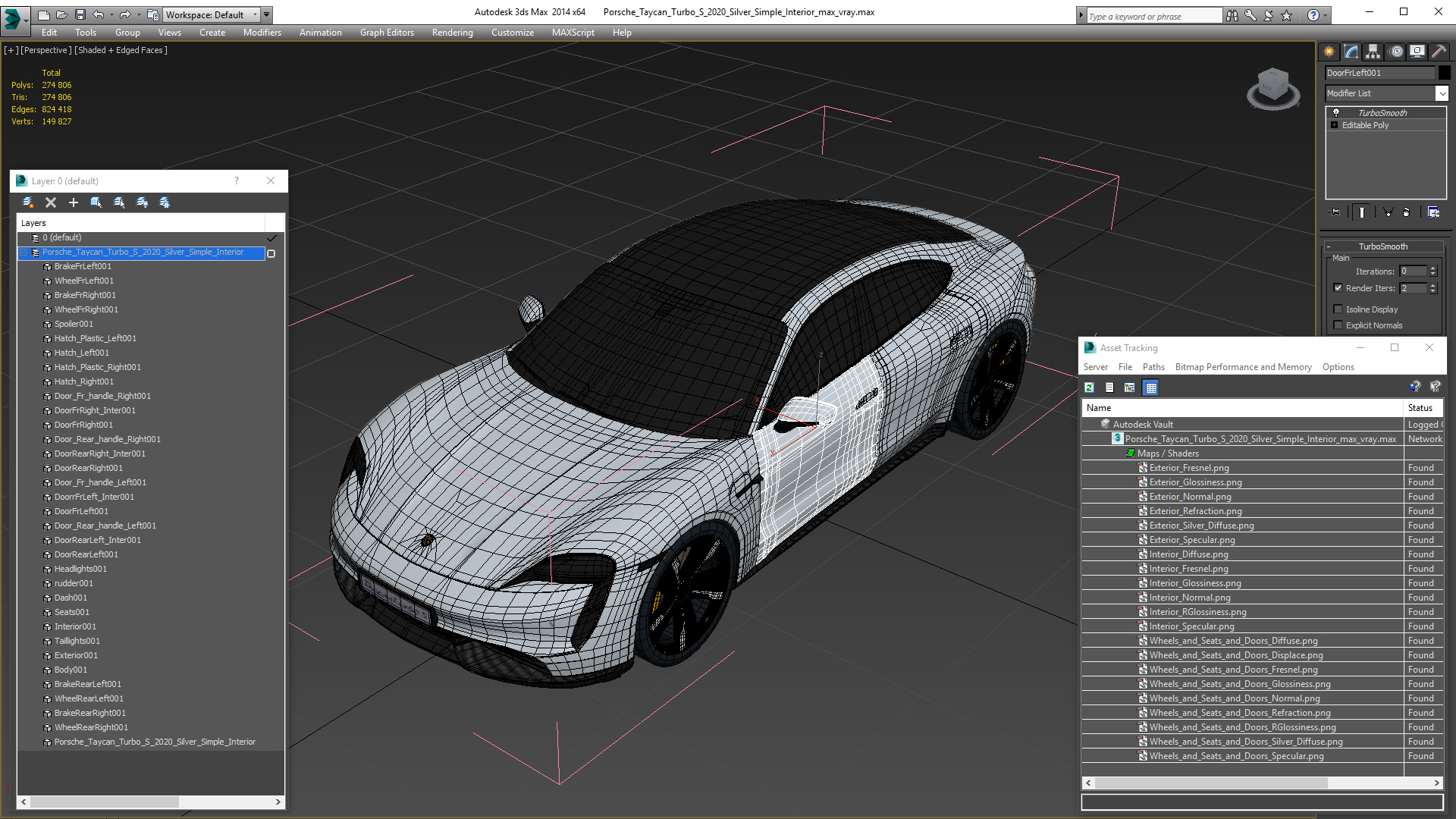
Task: Click Bitmap Performance and Memory menu
Action: [x=1243, y=367]
